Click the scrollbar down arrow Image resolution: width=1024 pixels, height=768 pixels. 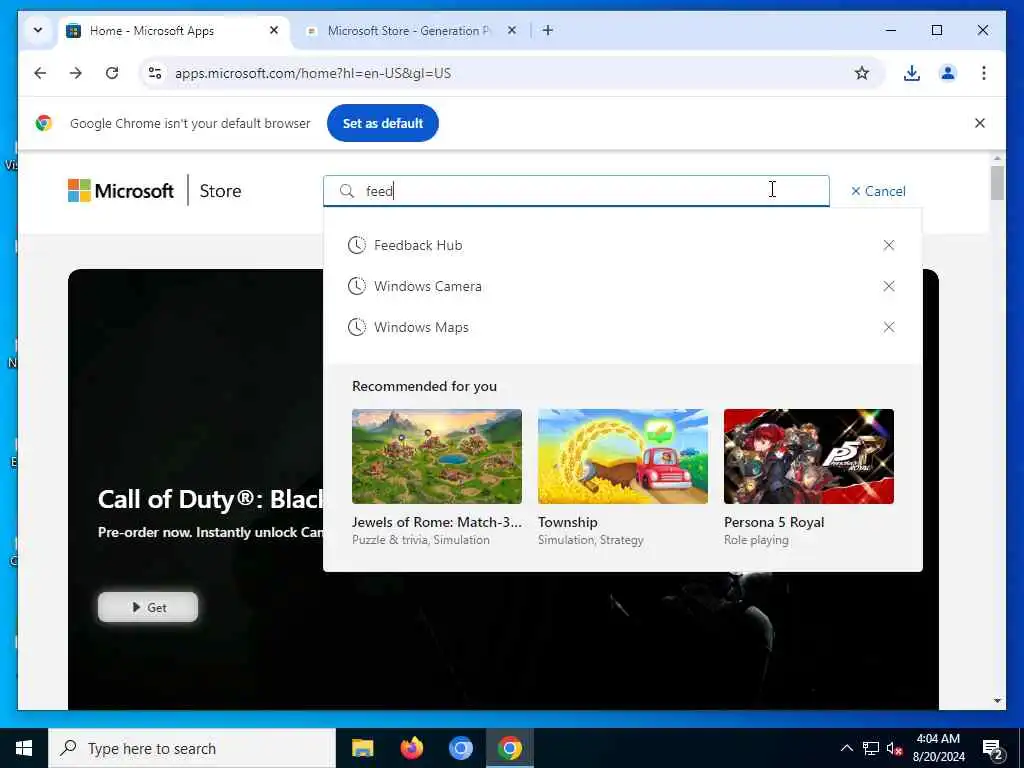point(997,701)
